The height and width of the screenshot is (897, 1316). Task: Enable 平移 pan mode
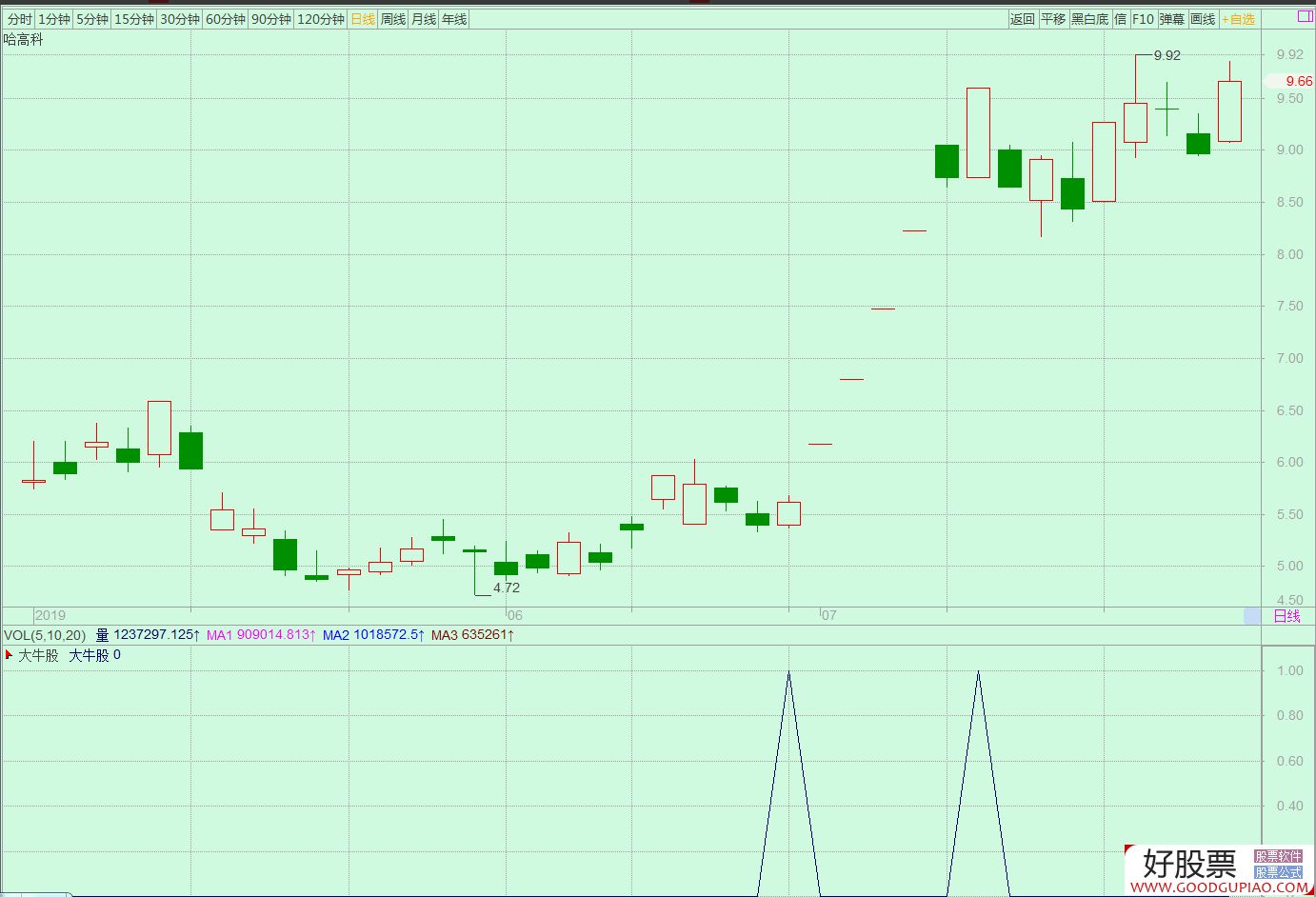1052,19
